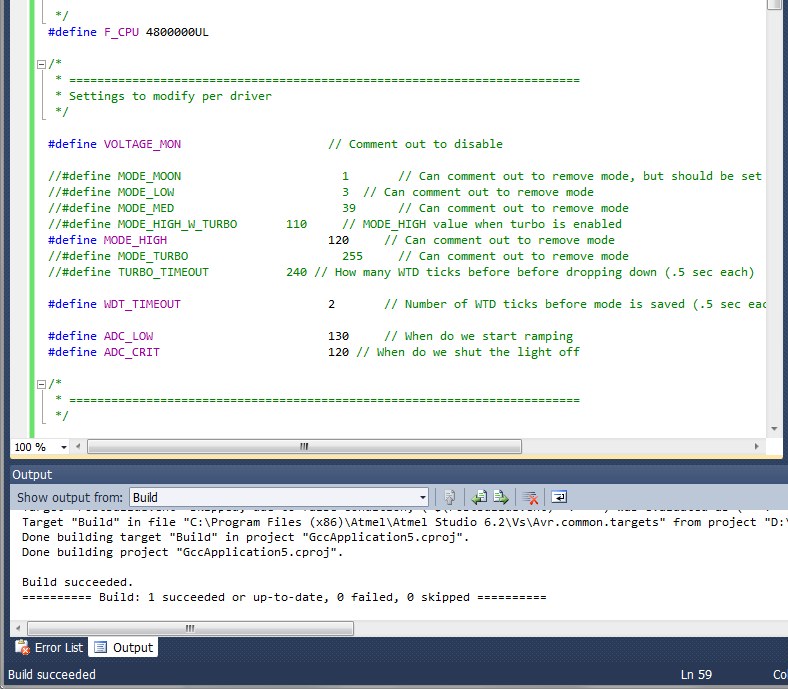Click the editor horizontal scrollbar thumb
The height and width of the screenshot is (689, 788).
(304, 446)
